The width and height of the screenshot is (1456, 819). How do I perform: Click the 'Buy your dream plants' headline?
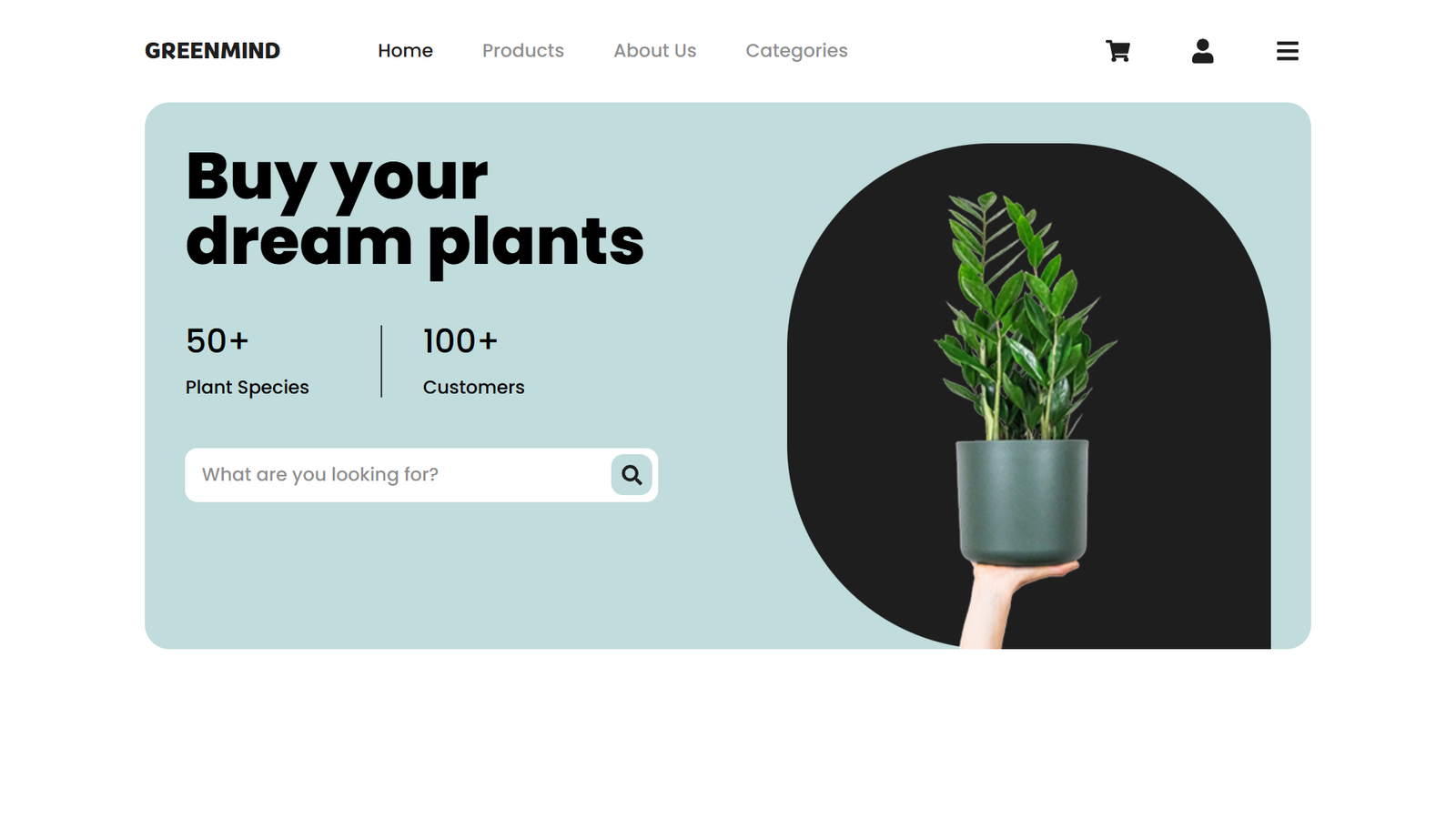[x=414, y=208]
